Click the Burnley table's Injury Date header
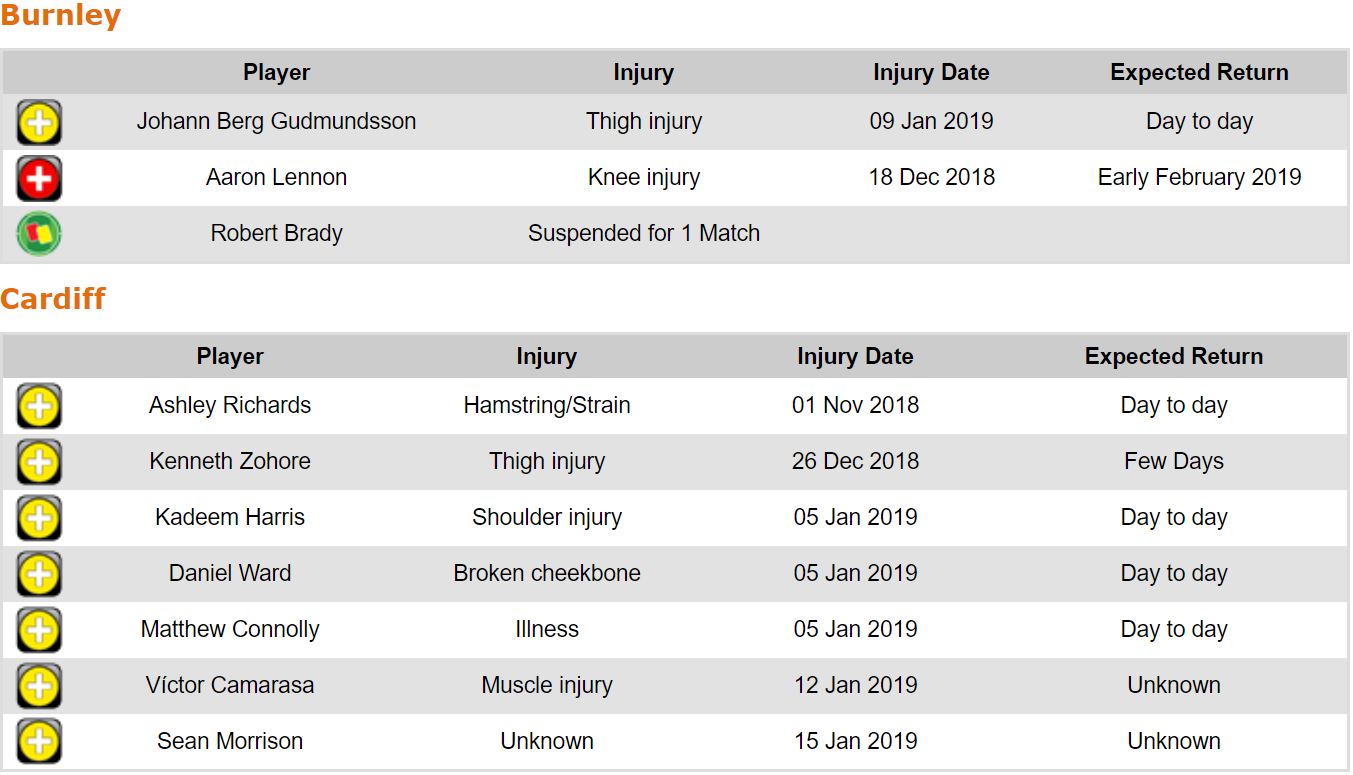 [930, 72]
